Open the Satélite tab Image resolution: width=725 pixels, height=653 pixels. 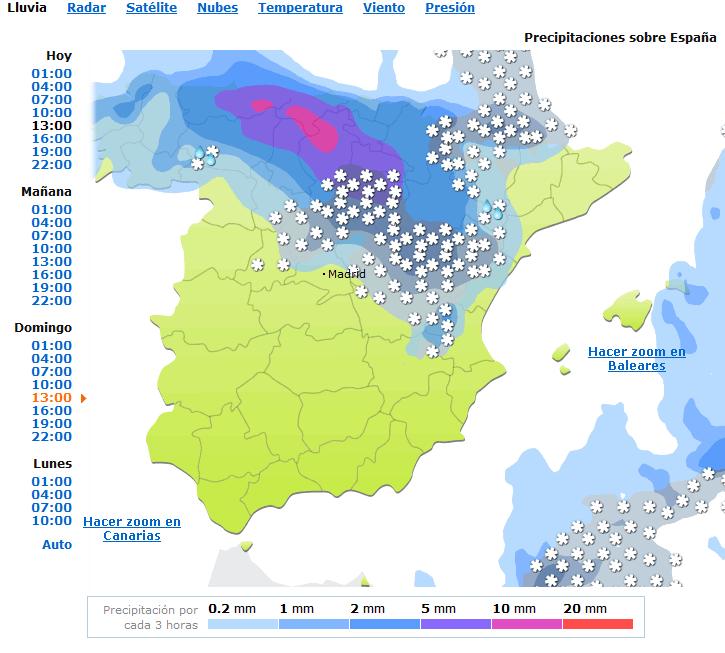151,8
